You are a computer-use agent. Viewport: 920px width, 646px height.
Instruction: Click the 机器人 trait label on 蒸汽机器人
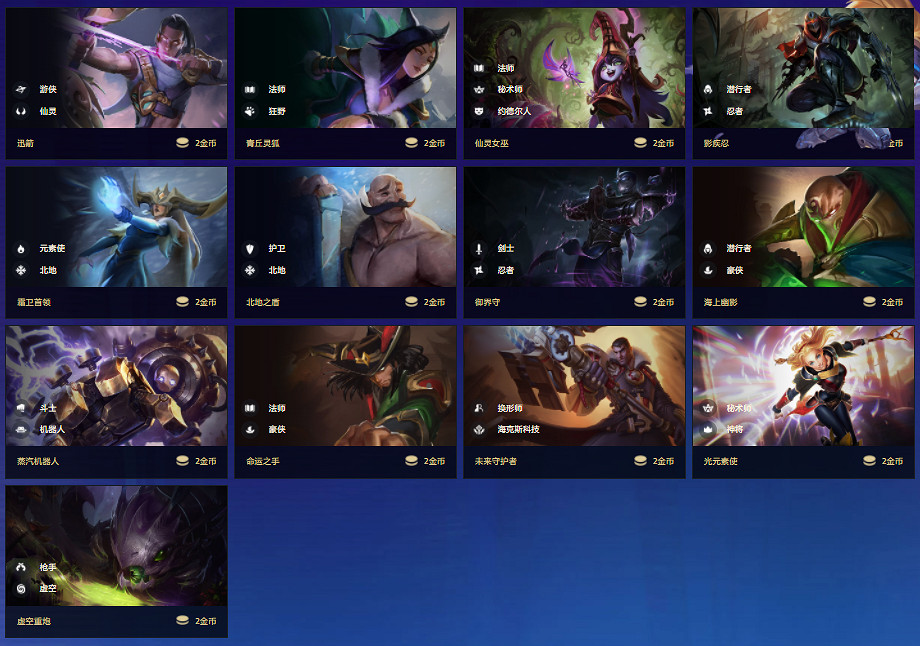pyautogui.click(x=52, y=429)
